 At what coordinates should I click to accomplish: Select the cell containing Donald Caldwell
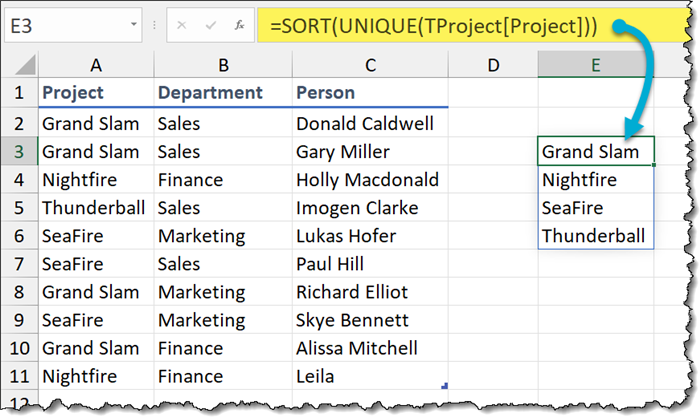click(x=370, y=124)
